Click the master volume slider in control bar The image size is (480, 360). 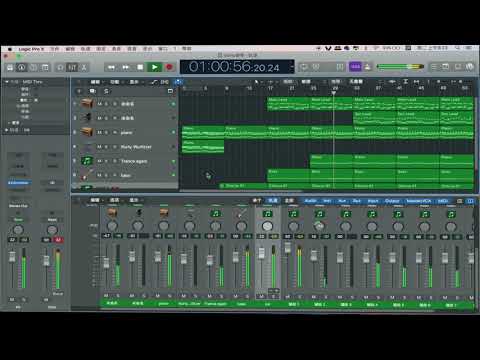click(x=400, y=67)
